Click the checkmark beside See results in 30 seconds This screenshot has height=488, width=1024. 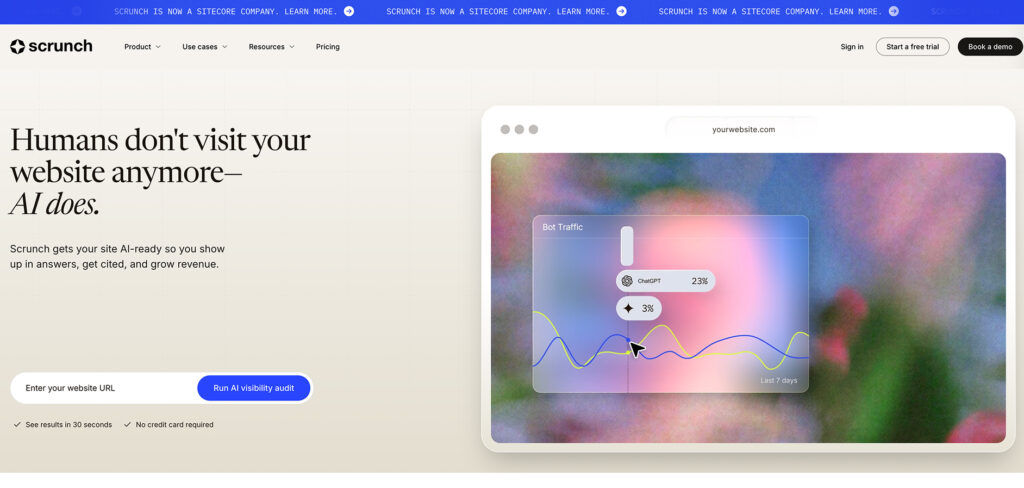pyautogui.click(x=17, y=425)
